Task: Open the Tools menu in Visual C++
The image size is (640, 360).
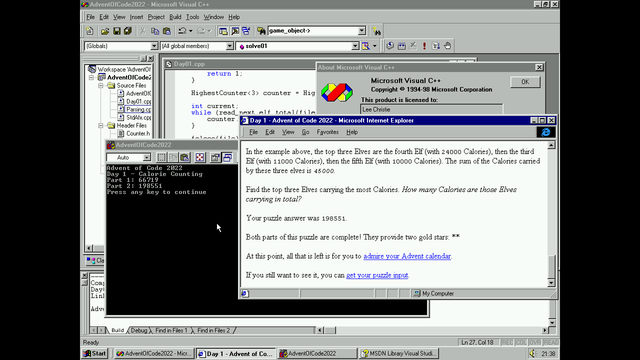Action: pyautogui.click(x=192, y=17)
